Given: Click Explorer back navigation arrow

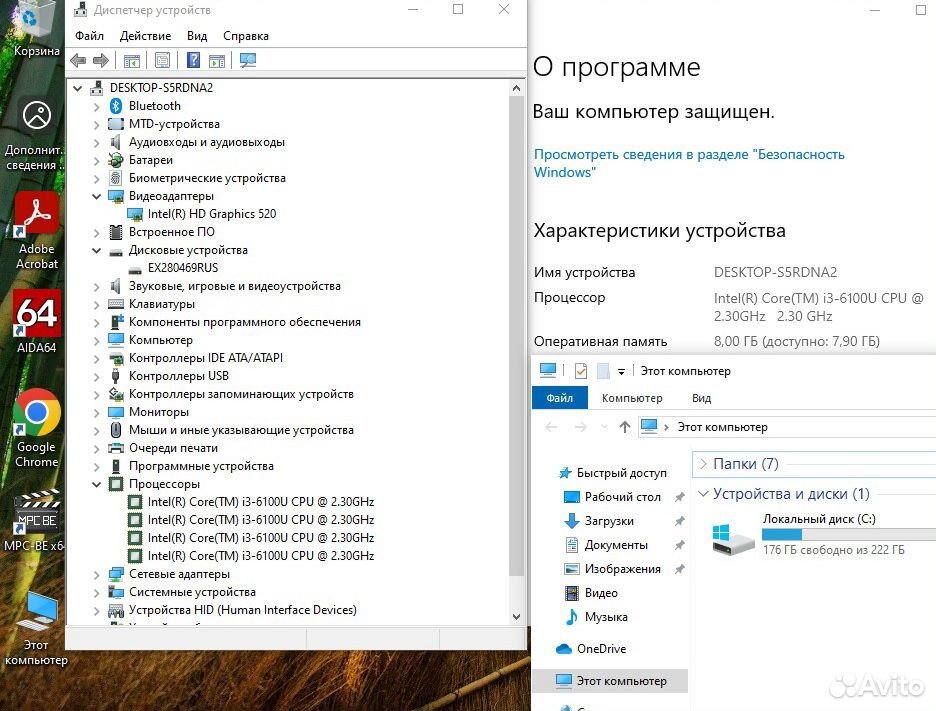Looking at the screenshot, I should click(x=552, y=427).
